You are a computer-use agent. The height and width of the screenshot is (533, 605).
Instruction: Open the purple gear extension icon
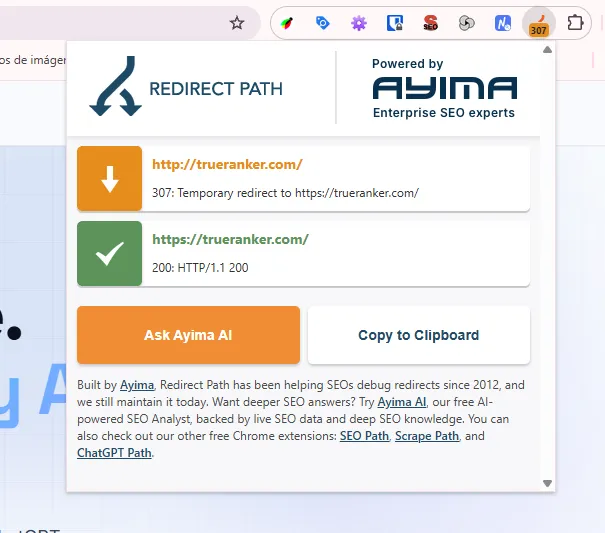pos(358,24)
